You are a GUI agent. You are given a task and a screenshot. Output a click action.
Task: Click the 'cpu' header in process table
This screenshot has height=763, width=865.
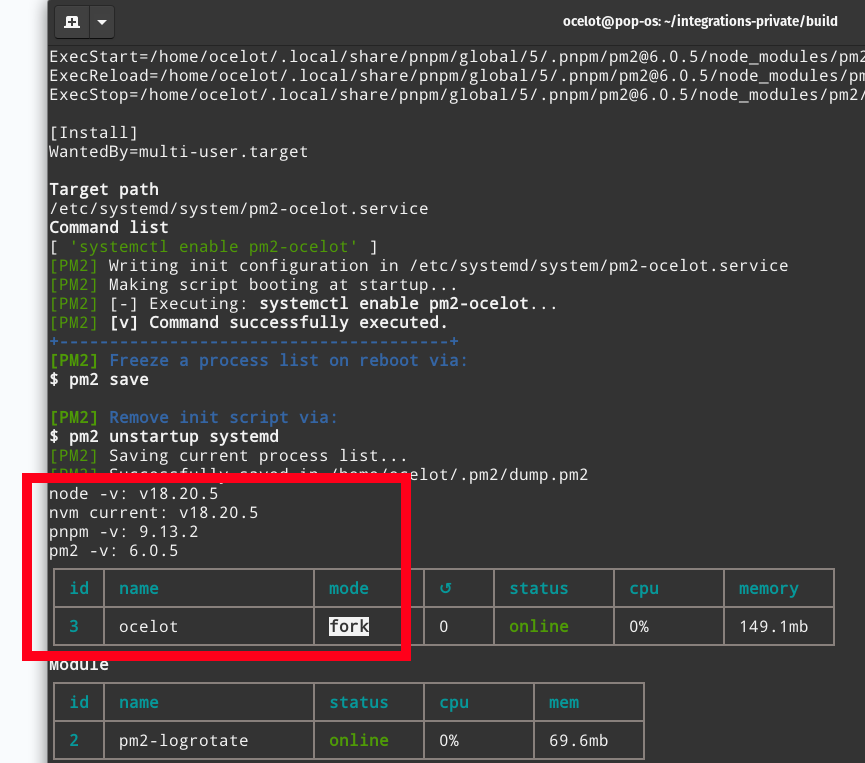tap(644, 589)
